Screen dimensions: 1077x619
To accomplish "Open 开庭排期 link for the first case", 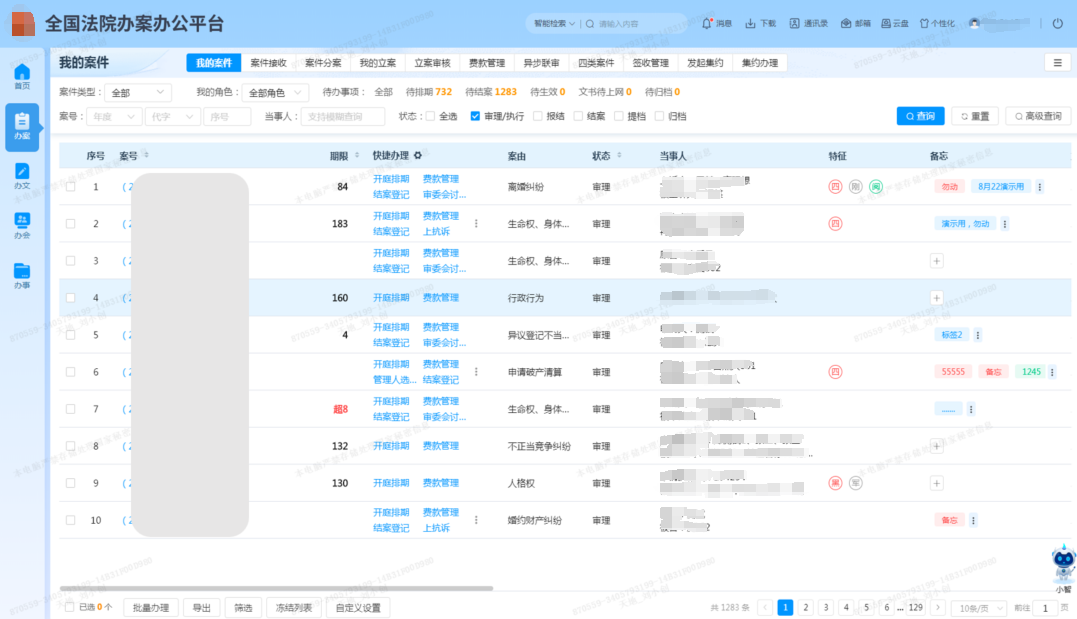I will point(393,180).
